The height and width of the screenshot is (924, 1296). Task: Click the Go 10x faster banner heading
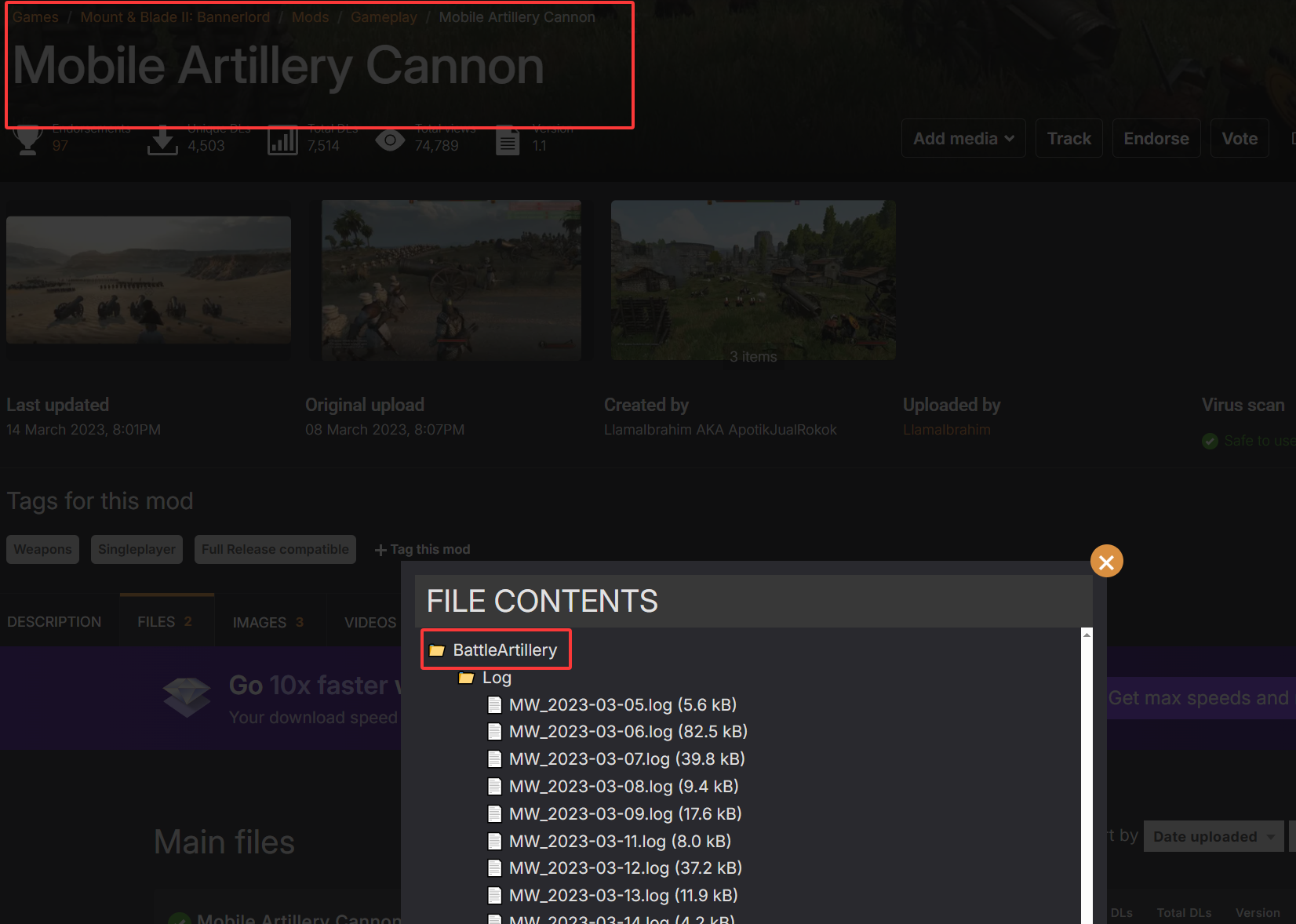315,686
